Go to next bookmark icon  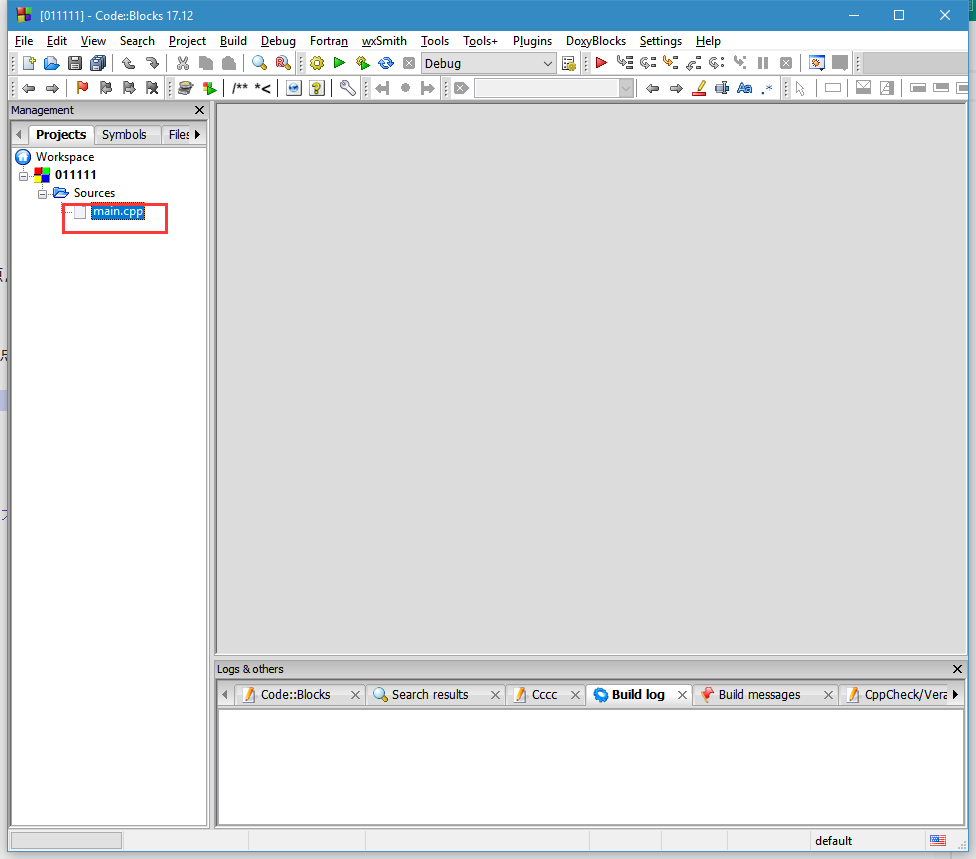click(x=129, y=88)
